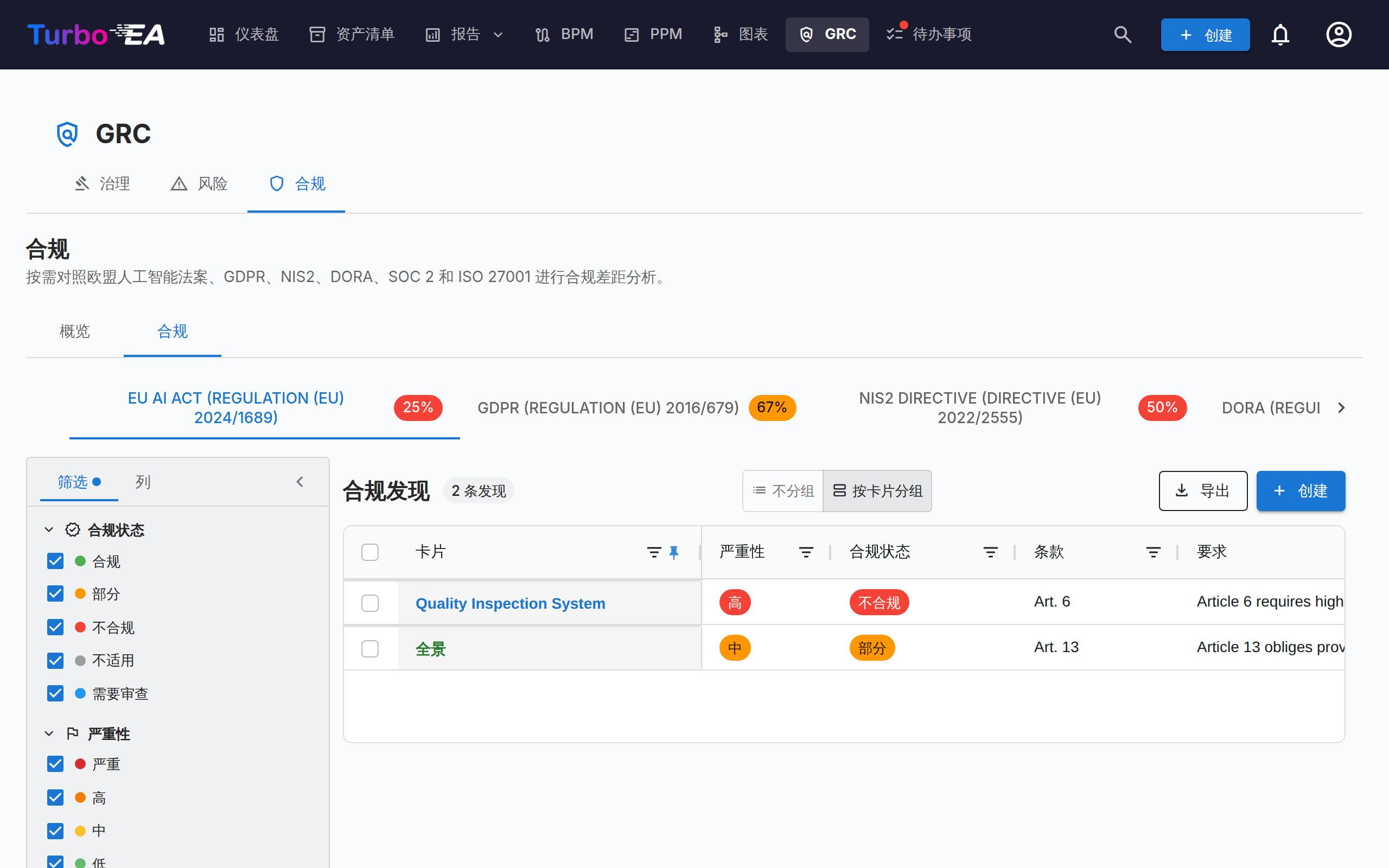Collapse the filter sidebar with left chevron
Image resolution: width=1389 pixels, height=868 pixels.
click(300, 482)
